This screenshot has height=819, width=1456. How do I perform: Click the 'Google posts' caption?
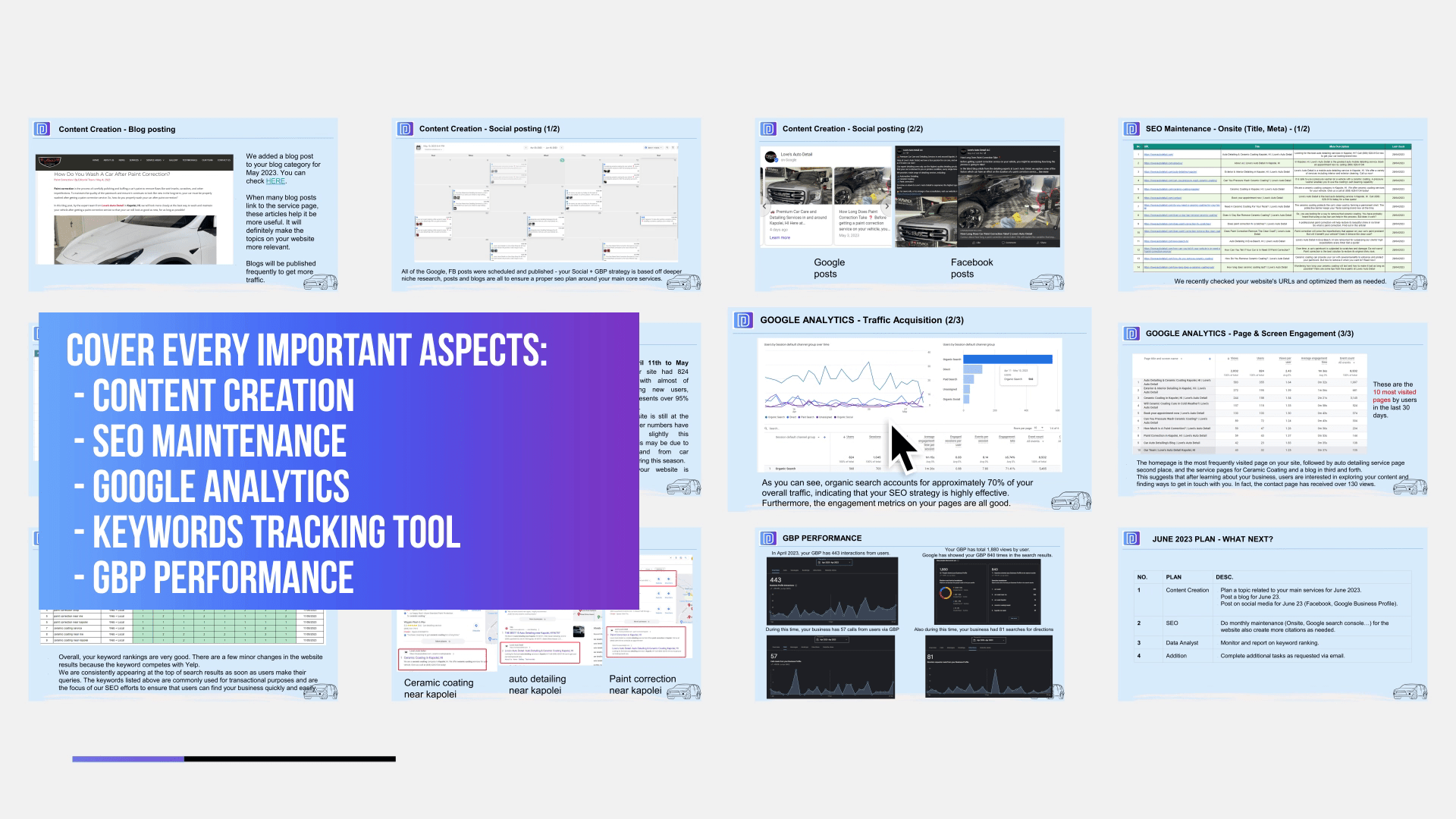click(x=828, y=268)
